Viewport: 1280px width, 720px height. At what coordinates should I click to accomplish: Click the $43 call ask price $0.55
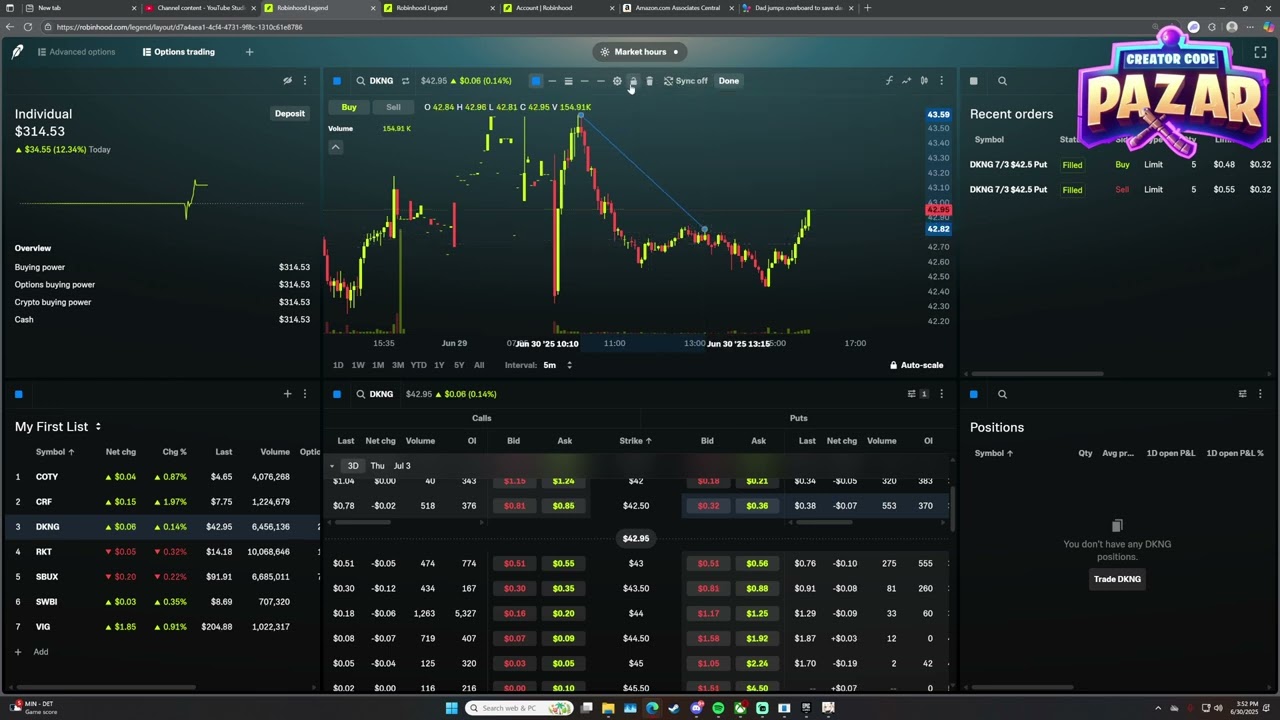pyautogui.click(x=564, y=563)
